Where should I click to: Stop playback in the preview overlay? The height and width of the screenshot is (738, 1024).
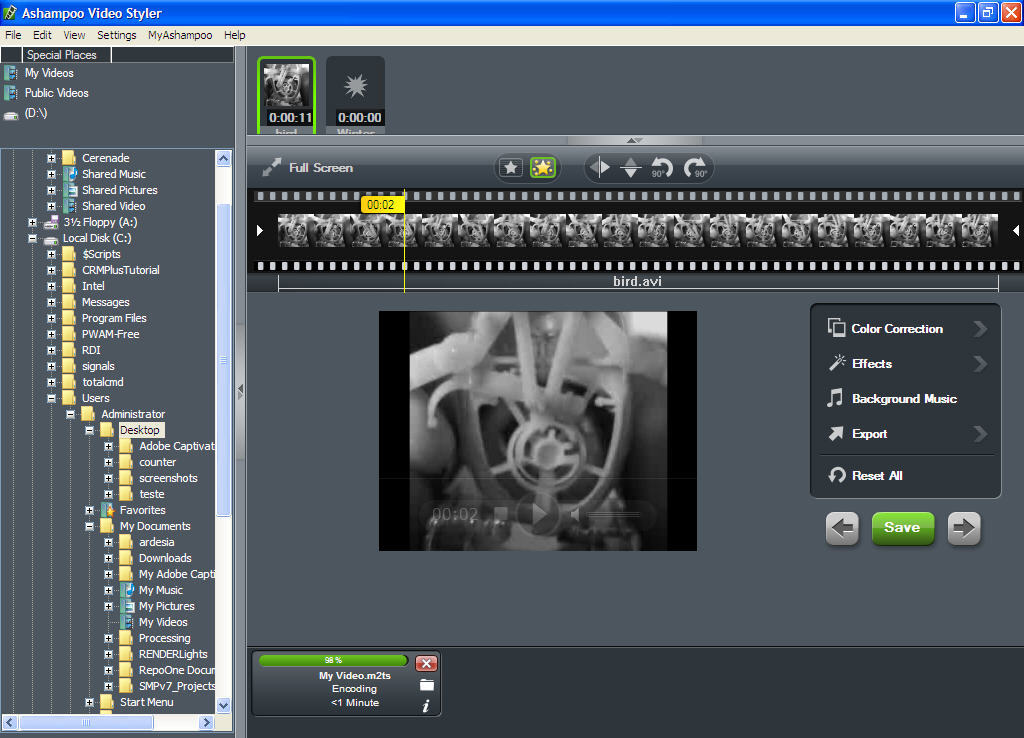coord(501,514)
